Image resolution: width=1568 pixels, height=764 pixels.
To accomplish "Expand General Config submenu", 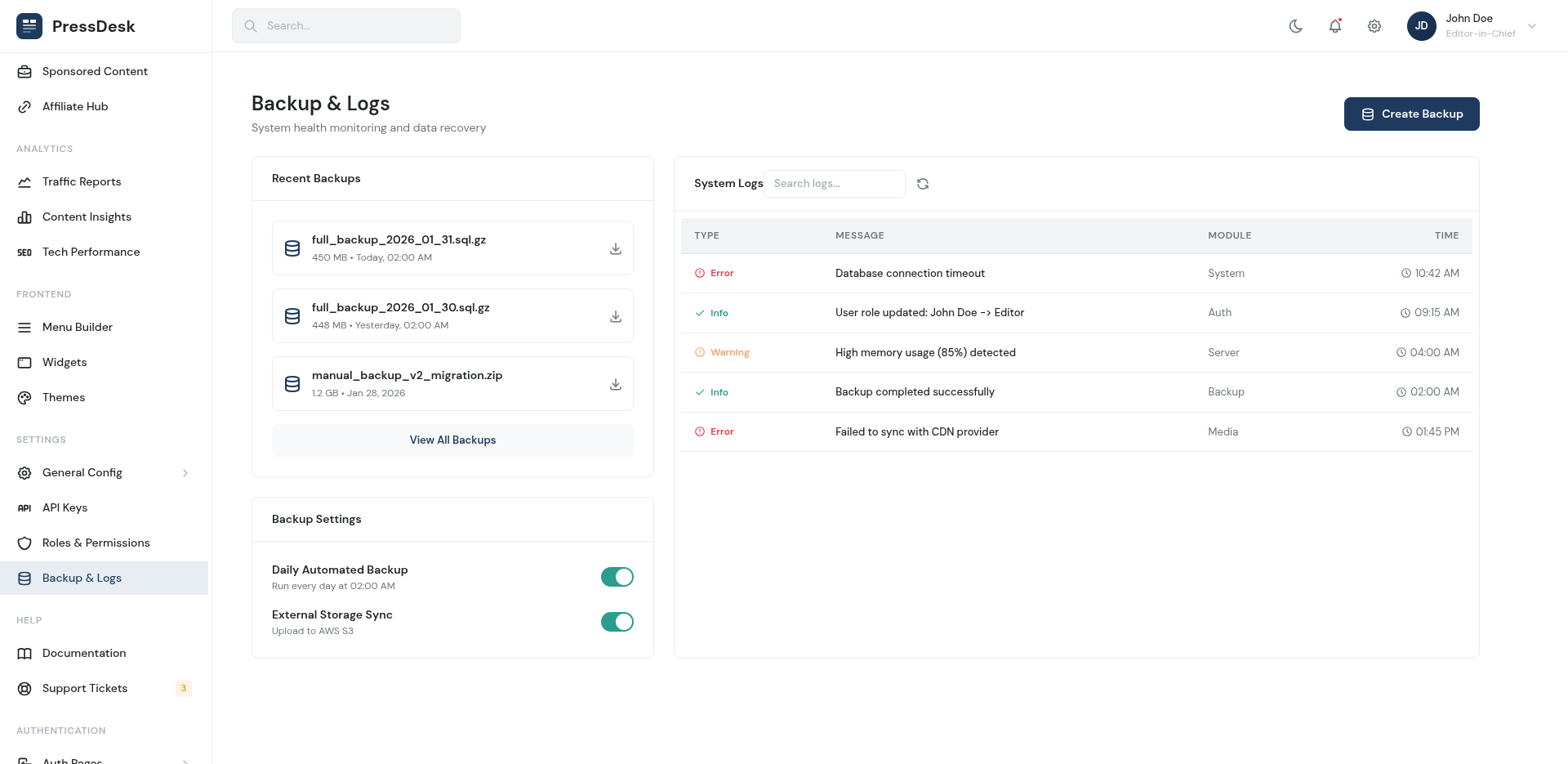I will (185, 473).
